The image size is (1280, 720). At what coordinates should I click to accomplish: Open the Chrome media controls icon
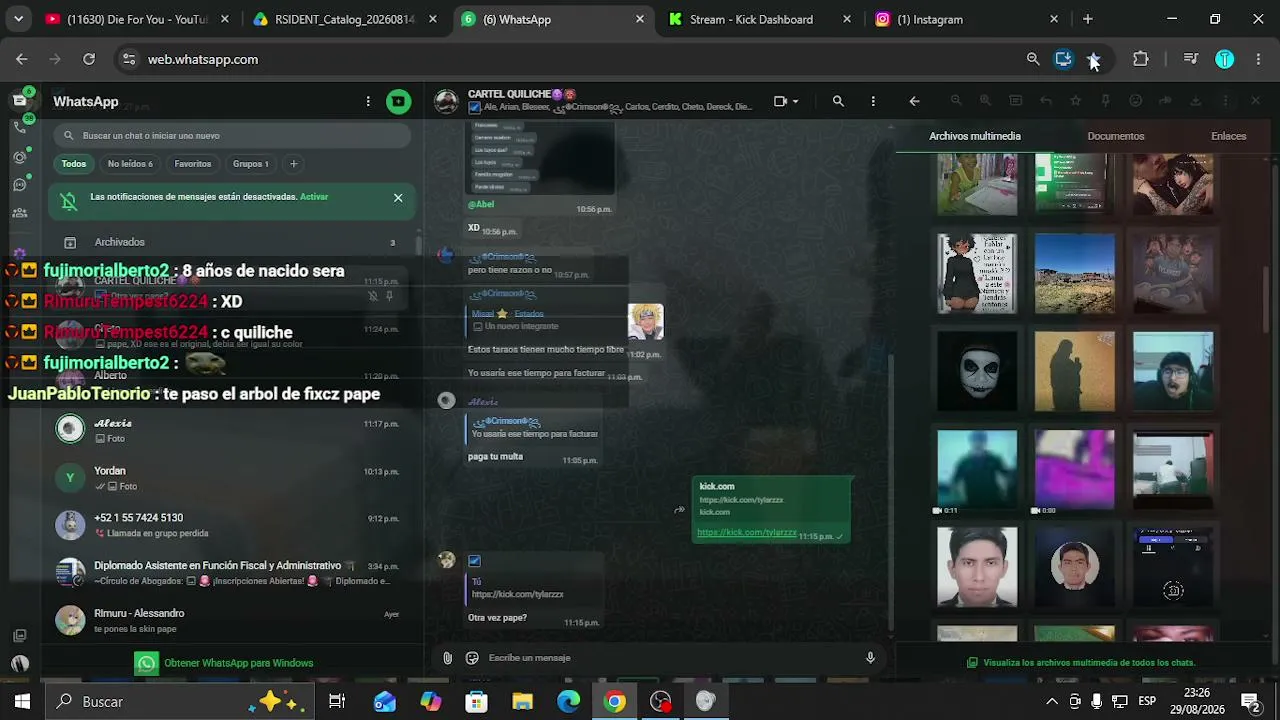1190,59
